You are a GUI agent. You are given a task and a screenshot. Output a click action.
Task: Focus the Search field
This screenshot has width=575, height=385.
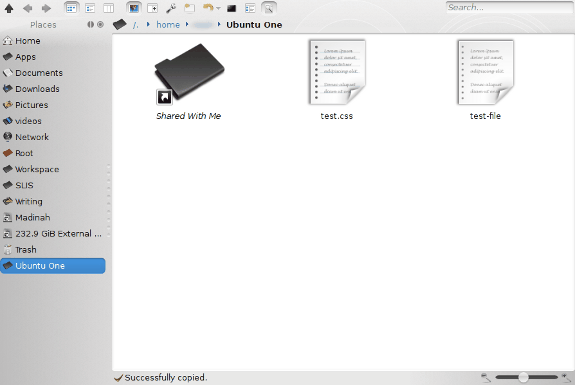509,7
